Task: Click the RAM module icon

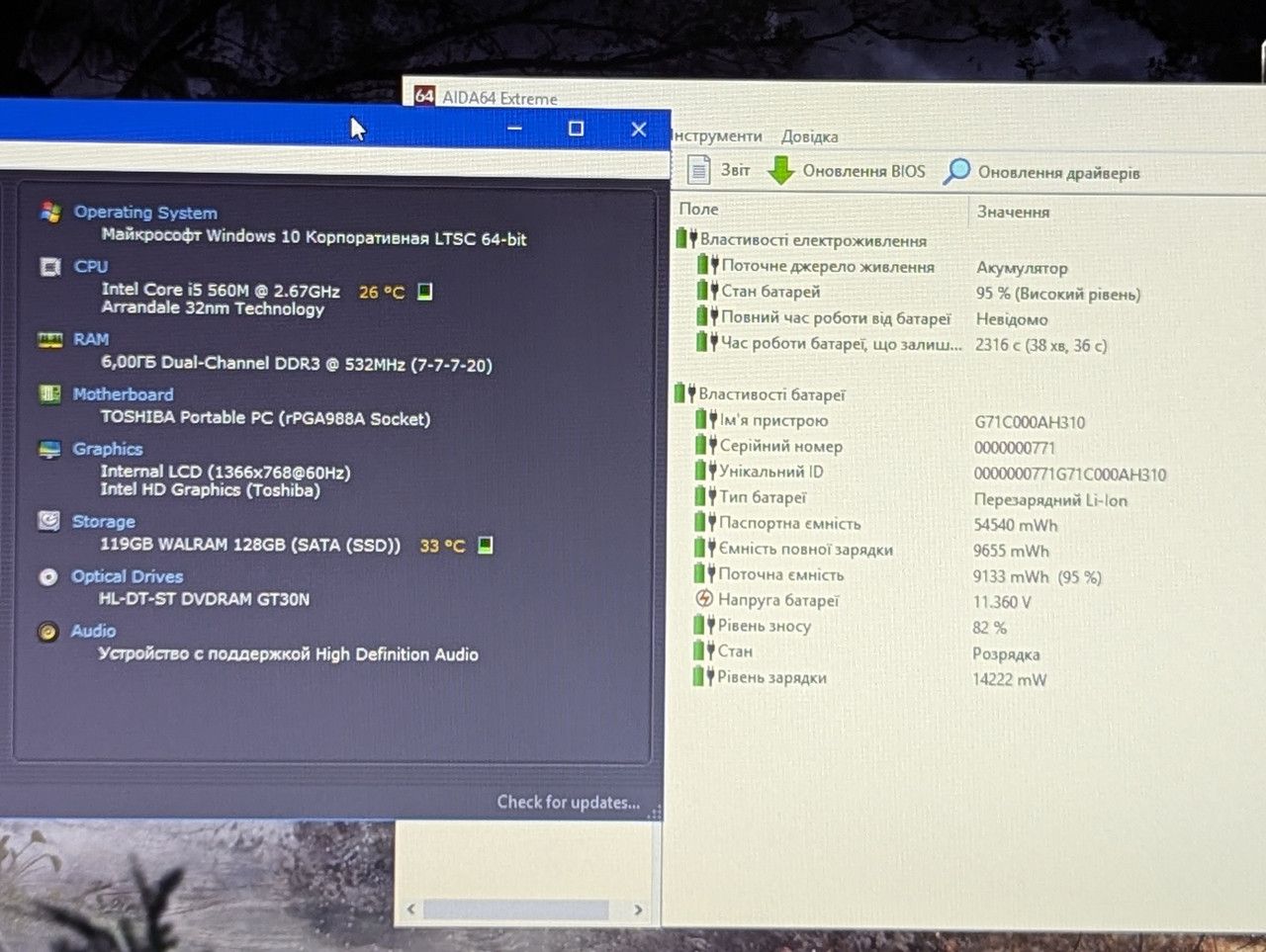Action: point(49,339)
